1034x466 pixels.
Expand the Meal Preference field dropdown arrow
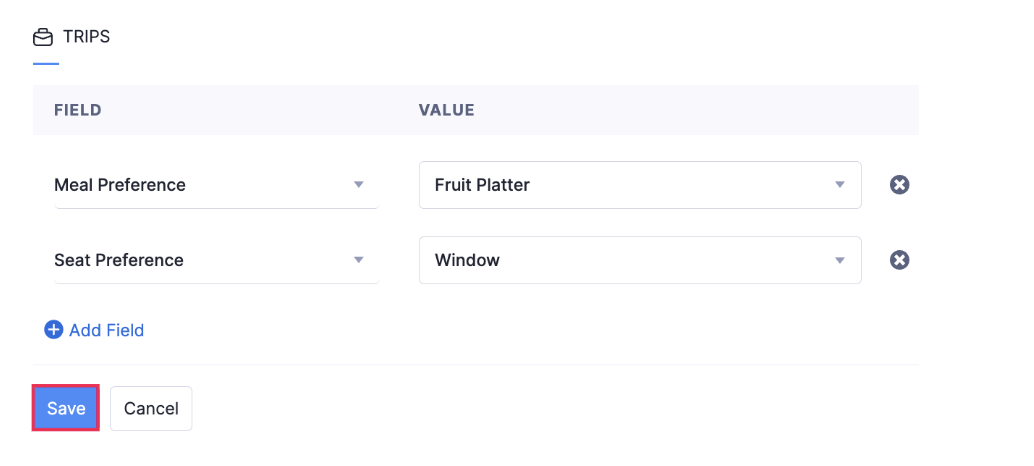point(358,185)
